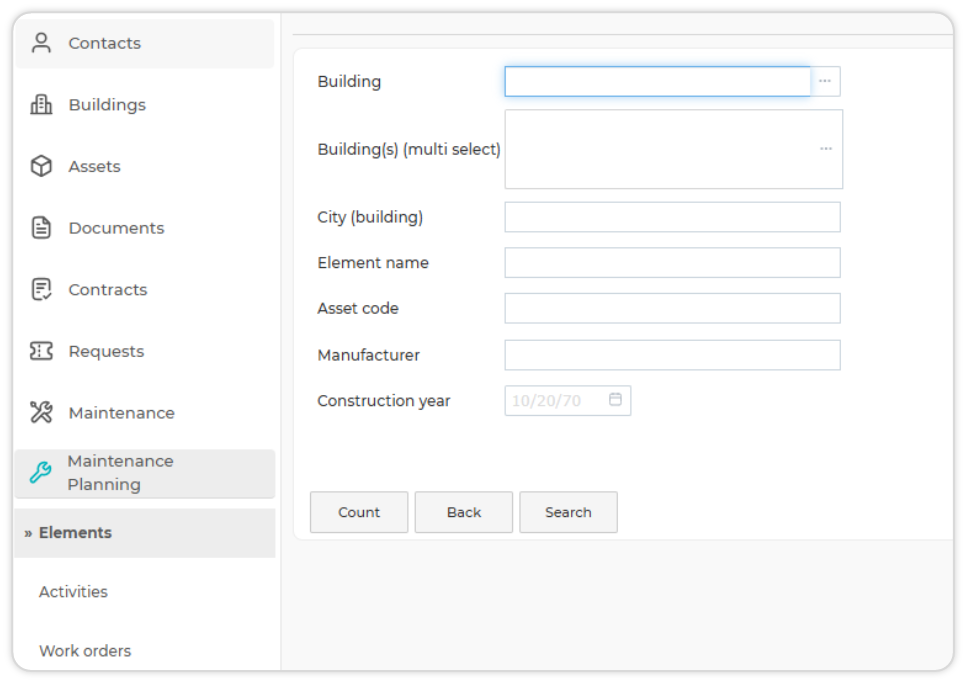This screenshot has height=683, width=966.
Task: Click the Asset code input field
Action: (672, 308)
